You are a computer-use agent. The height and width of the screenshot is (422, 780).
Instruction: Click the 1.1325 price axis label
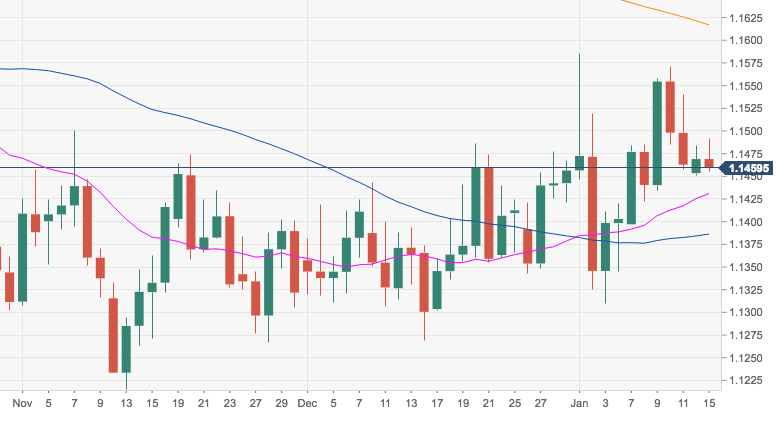(x=746, y=290)
